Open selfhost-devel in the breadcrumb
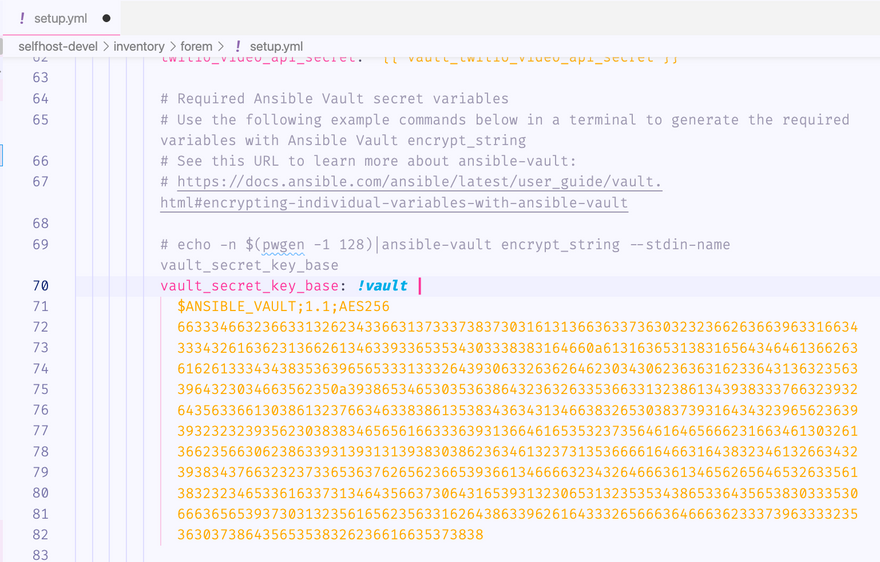Screen dimensions: 880x562 click(58, 46)
